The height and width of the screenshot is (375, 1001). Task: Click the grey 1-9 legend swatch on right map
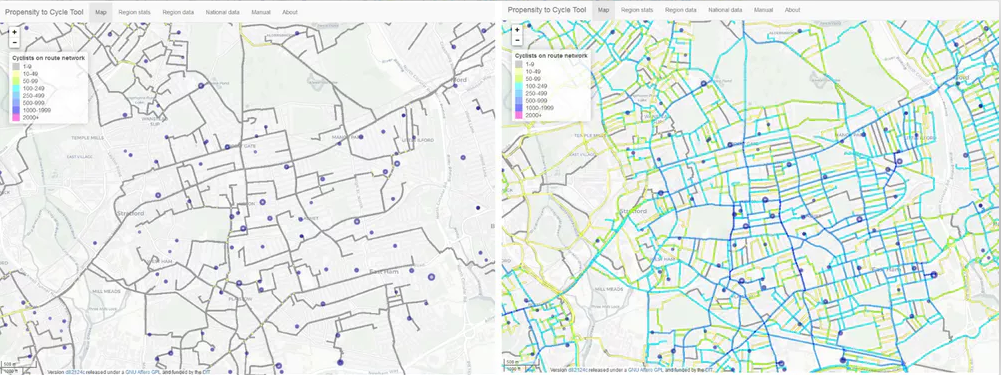(518, 65)
